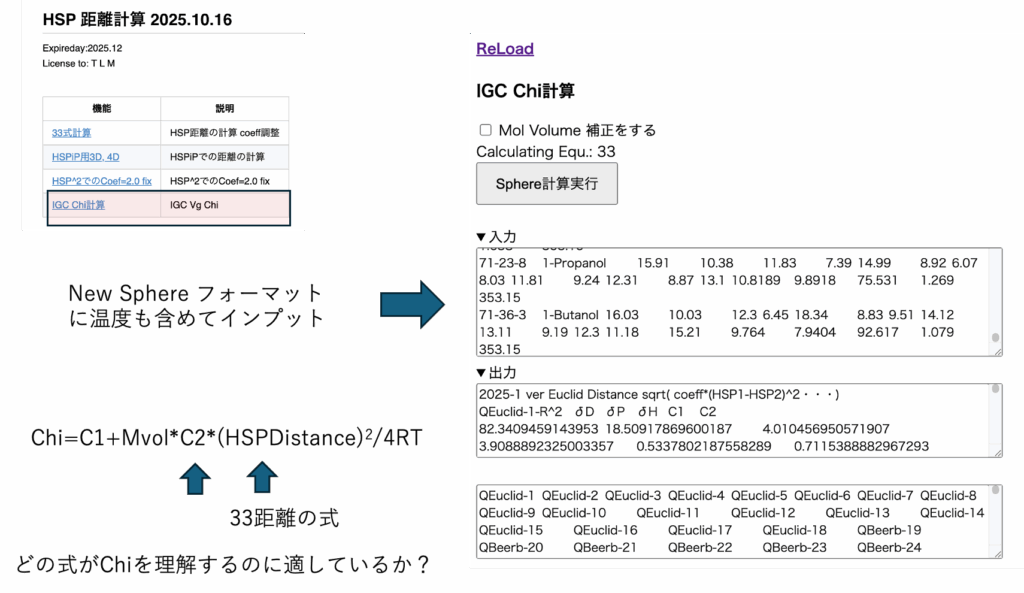Click the QEuclid/QBeerb list text area
The width and height of the screenshot is (1024, 593).
coord(730,520)
